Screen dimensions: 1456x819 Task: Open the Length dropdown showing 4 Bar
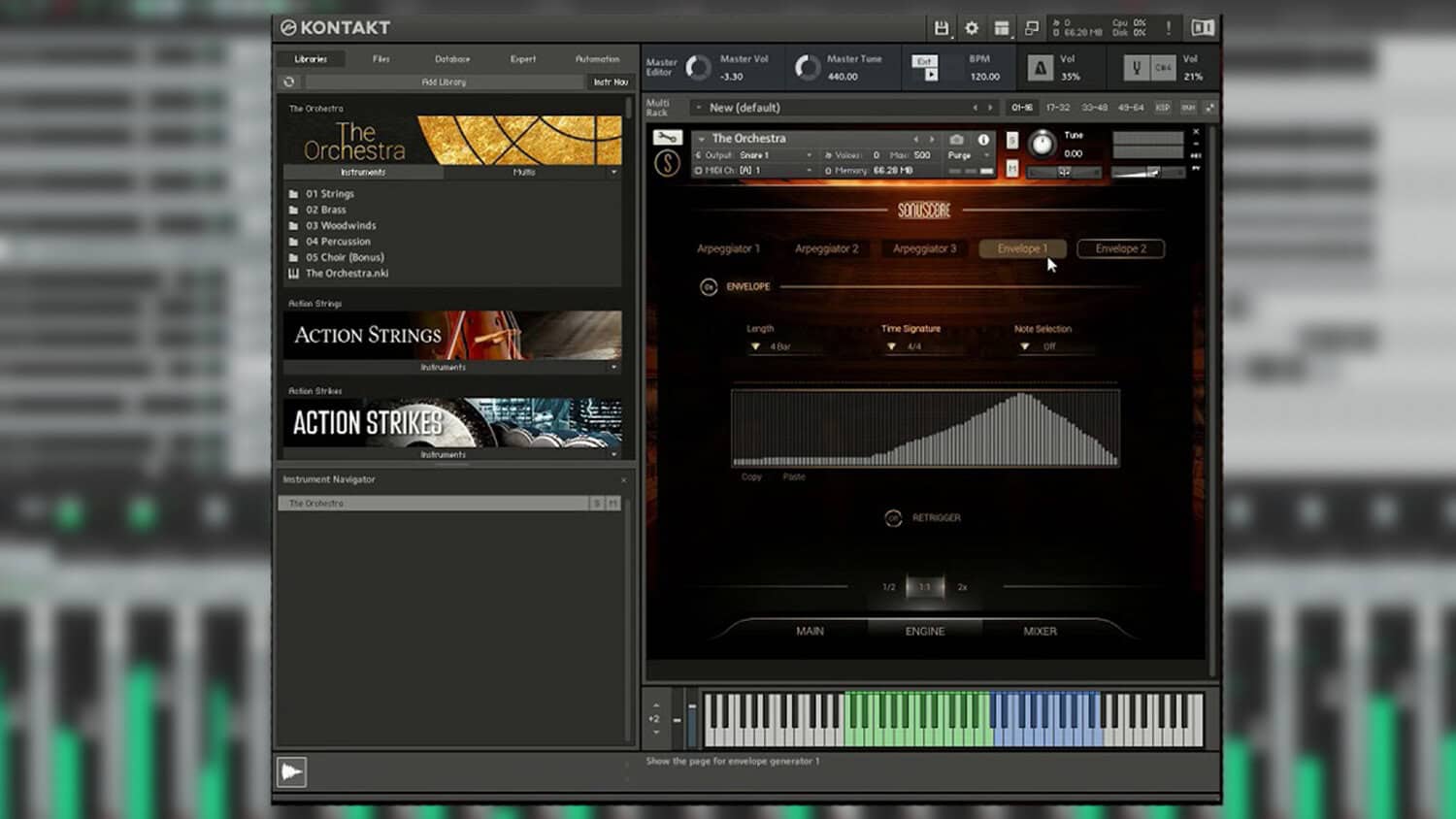pyautogui.click(x=788, y=346)
